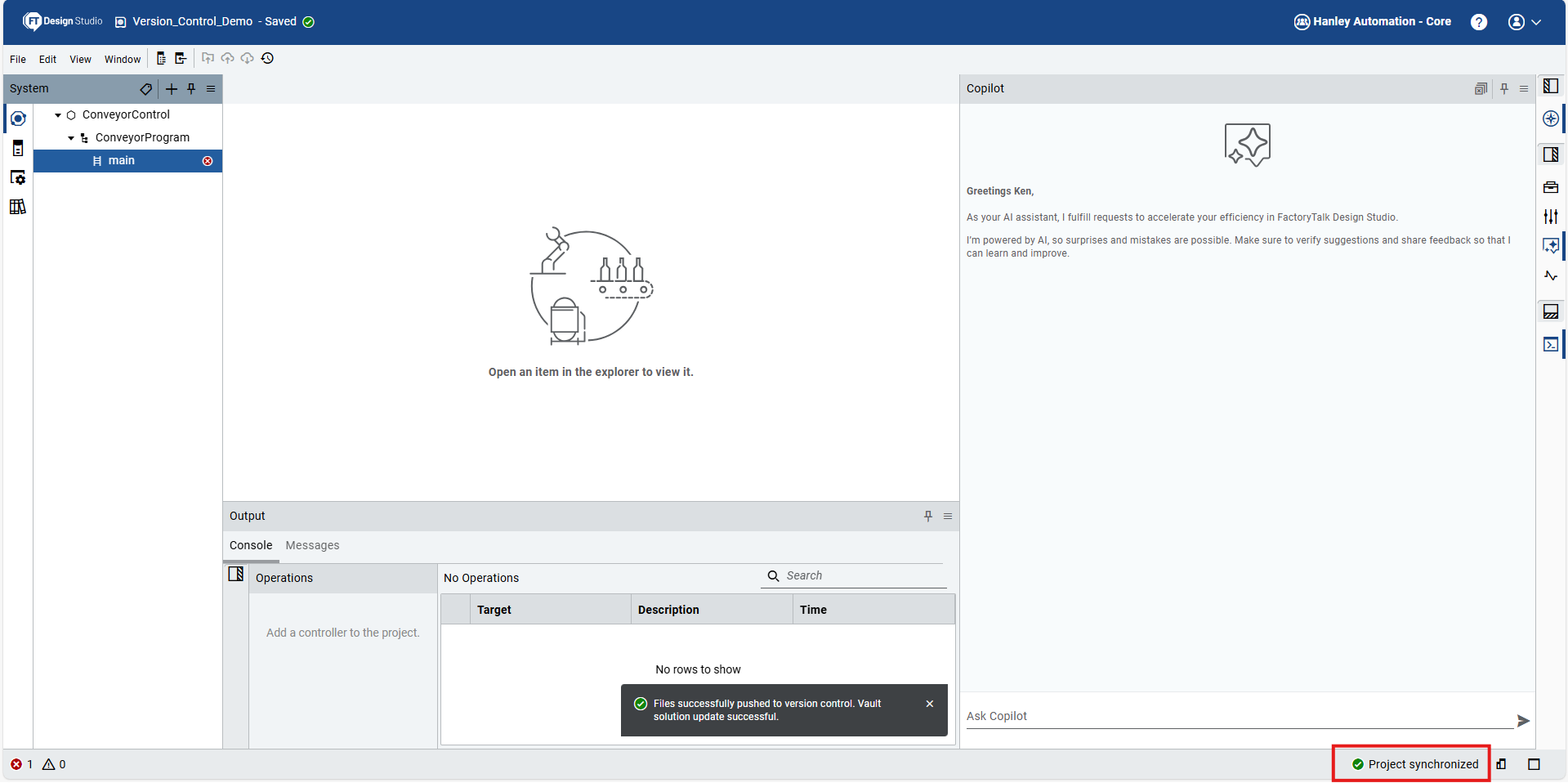Click the Ask Copilot input field
This screenshot has height=783, width=1568.
[1240, 717]
